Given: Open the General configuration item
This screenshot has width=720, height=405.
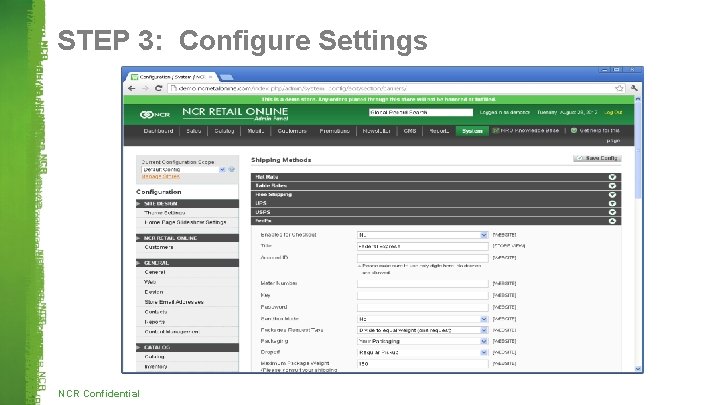Looking at the screenshot, I should coord(155,272).
